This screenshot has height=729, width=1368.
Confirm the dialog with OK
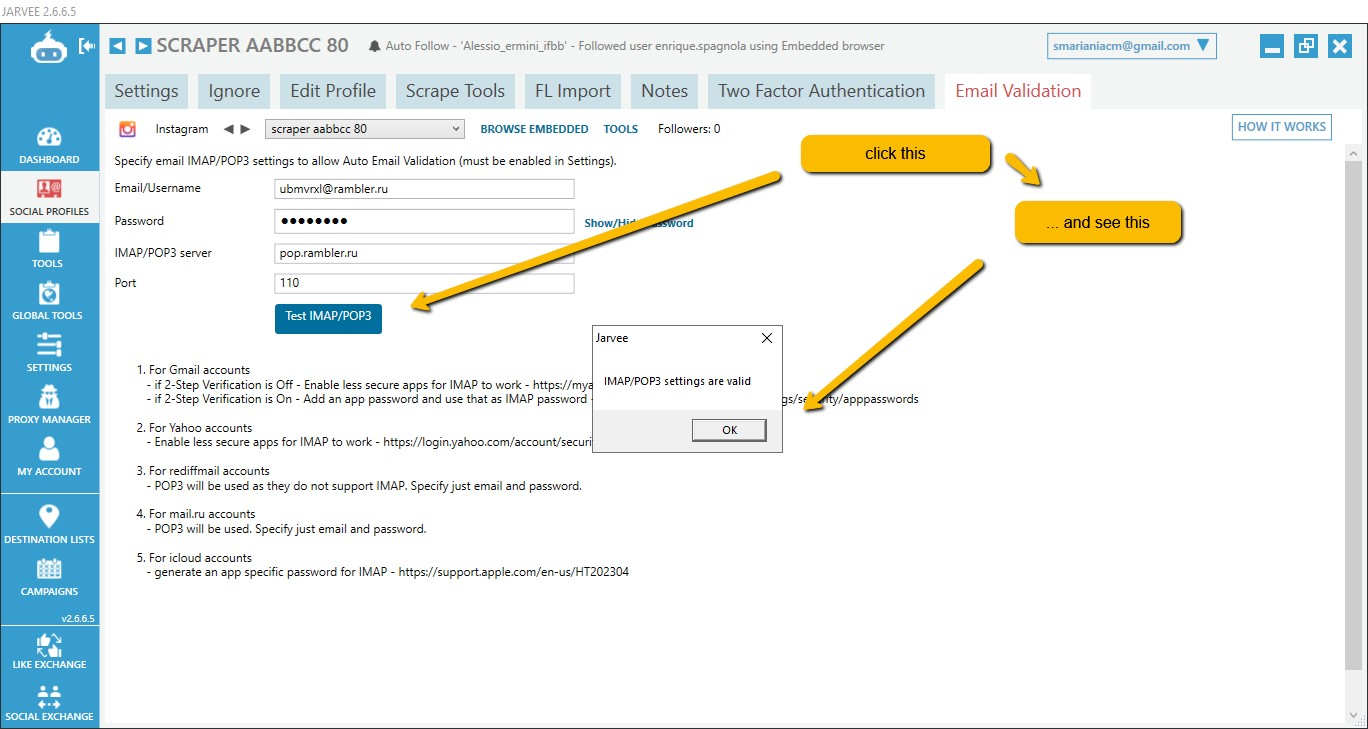(729, 430)
